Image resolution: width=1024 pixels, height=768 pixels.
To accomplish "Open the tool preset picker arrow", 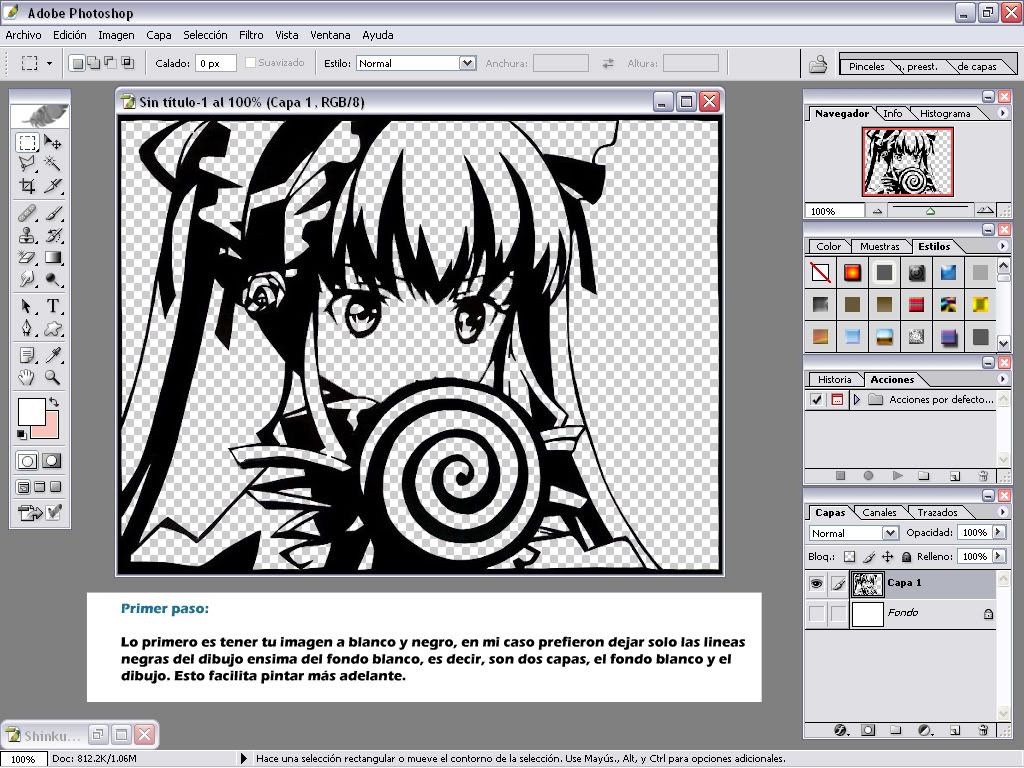I will pos(49,63).
